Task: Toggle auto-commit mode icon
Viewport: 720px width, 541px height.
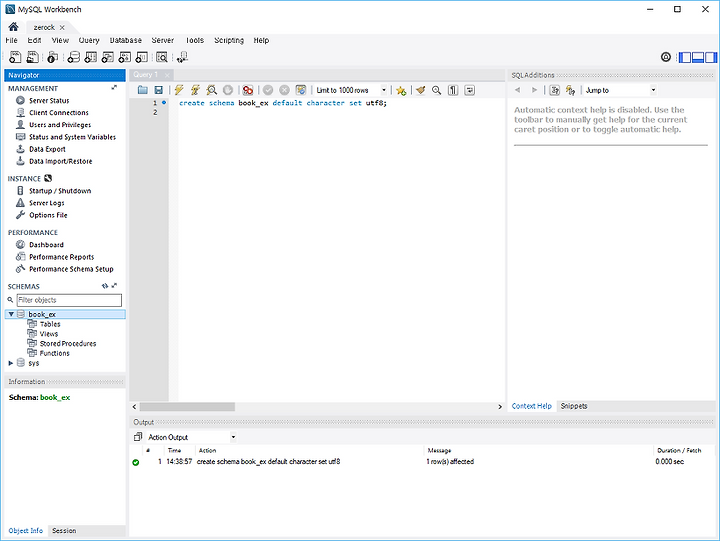Action: point(301,90)
